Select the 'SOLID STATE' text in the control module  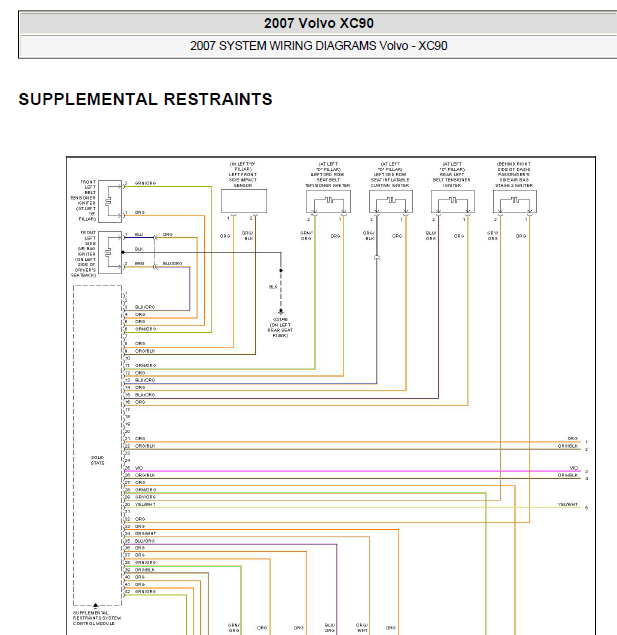[x=98, y=460]
